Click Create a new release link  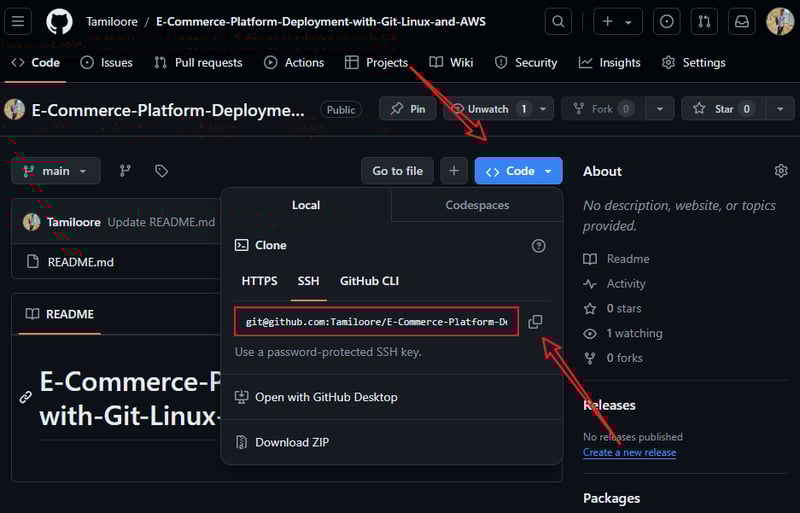pos(629,452)
